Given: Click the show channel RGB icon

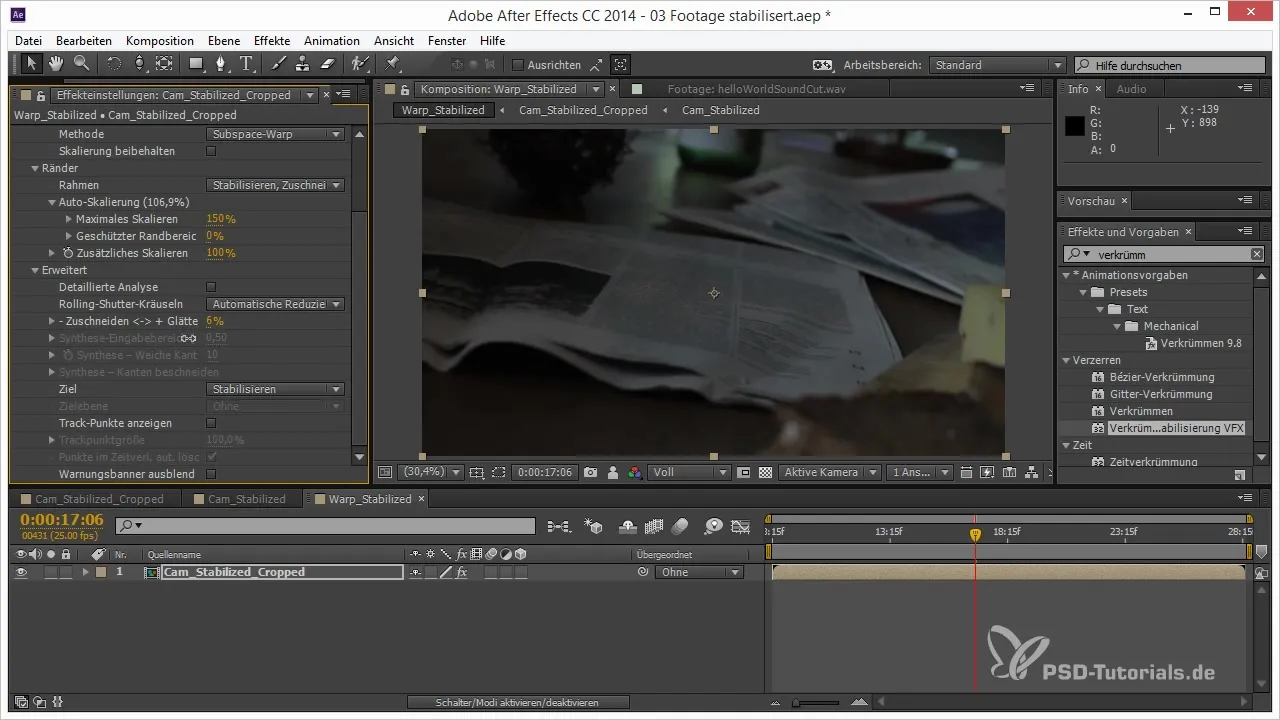Looking at the screenshot, I should pyautogui.click(x=635, y=472).
